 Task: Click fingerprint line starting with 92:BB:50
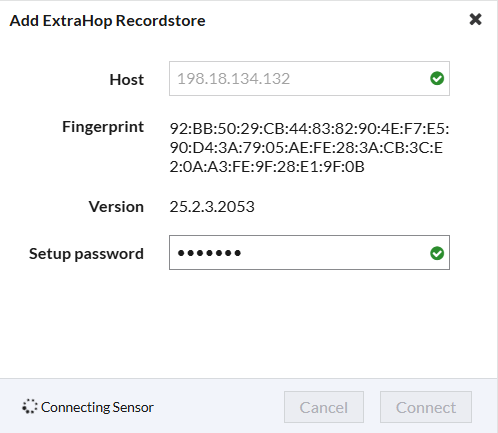click(309, 129)
